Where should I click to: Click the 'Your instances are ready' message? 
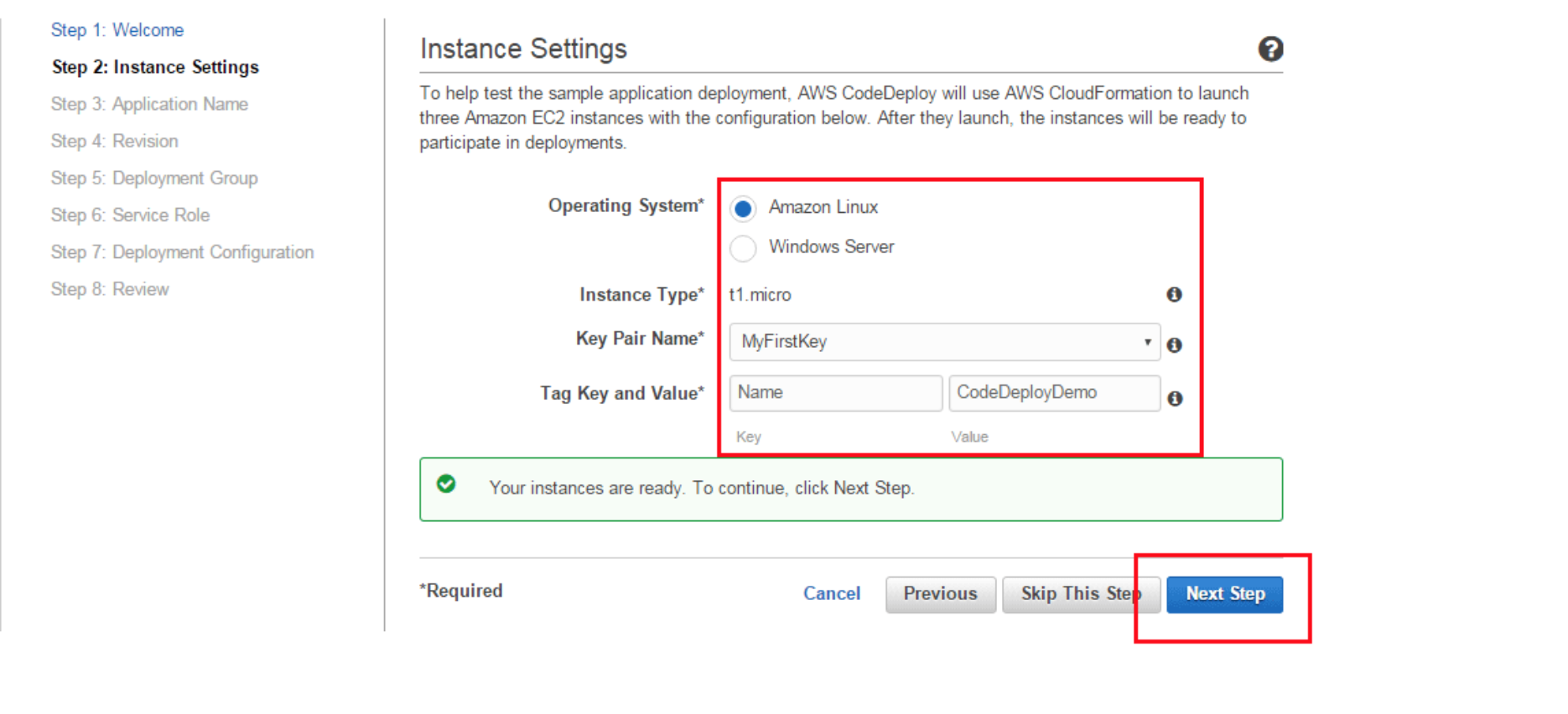702,488
